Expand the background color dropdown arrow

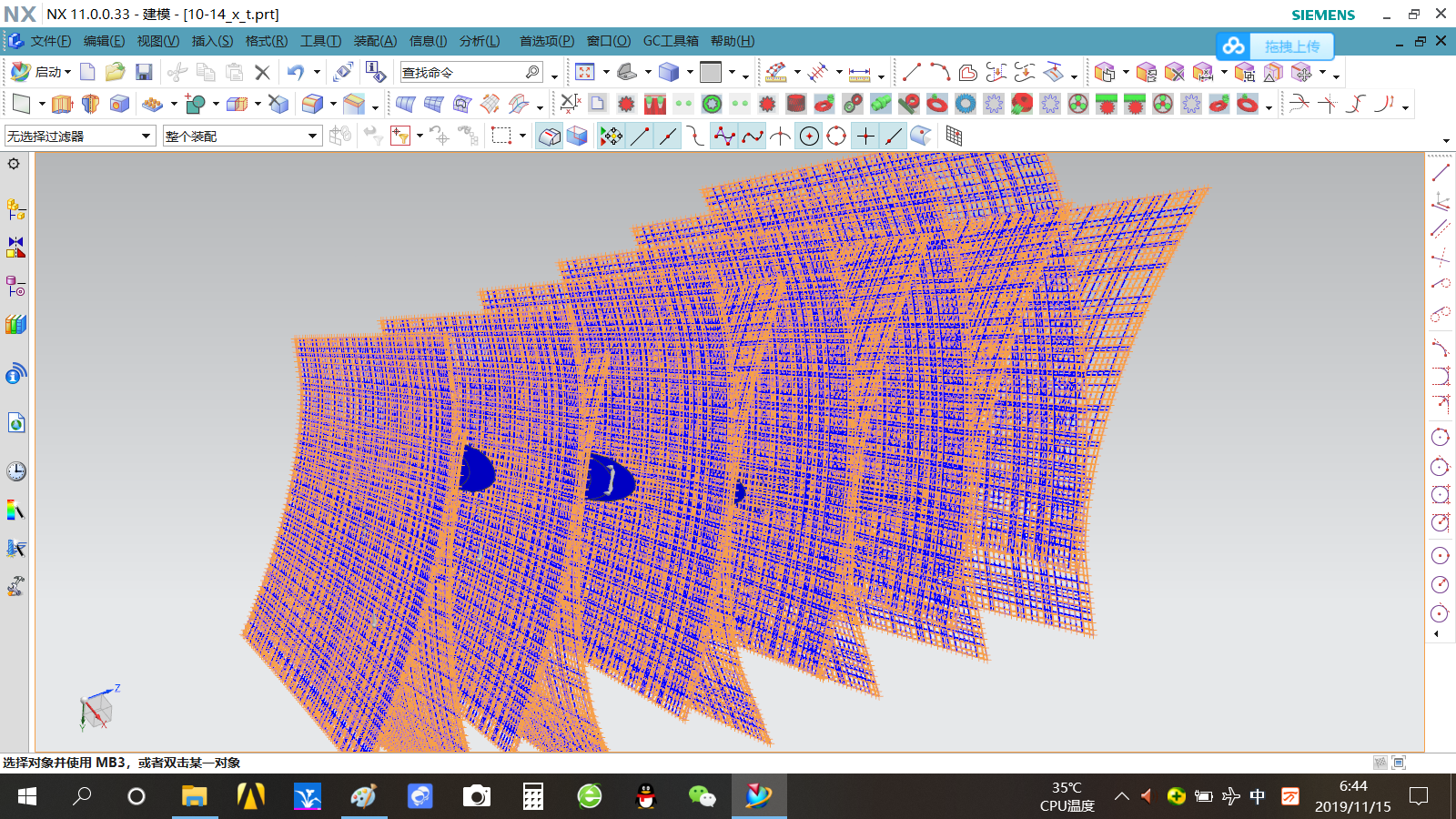[732, 72]
